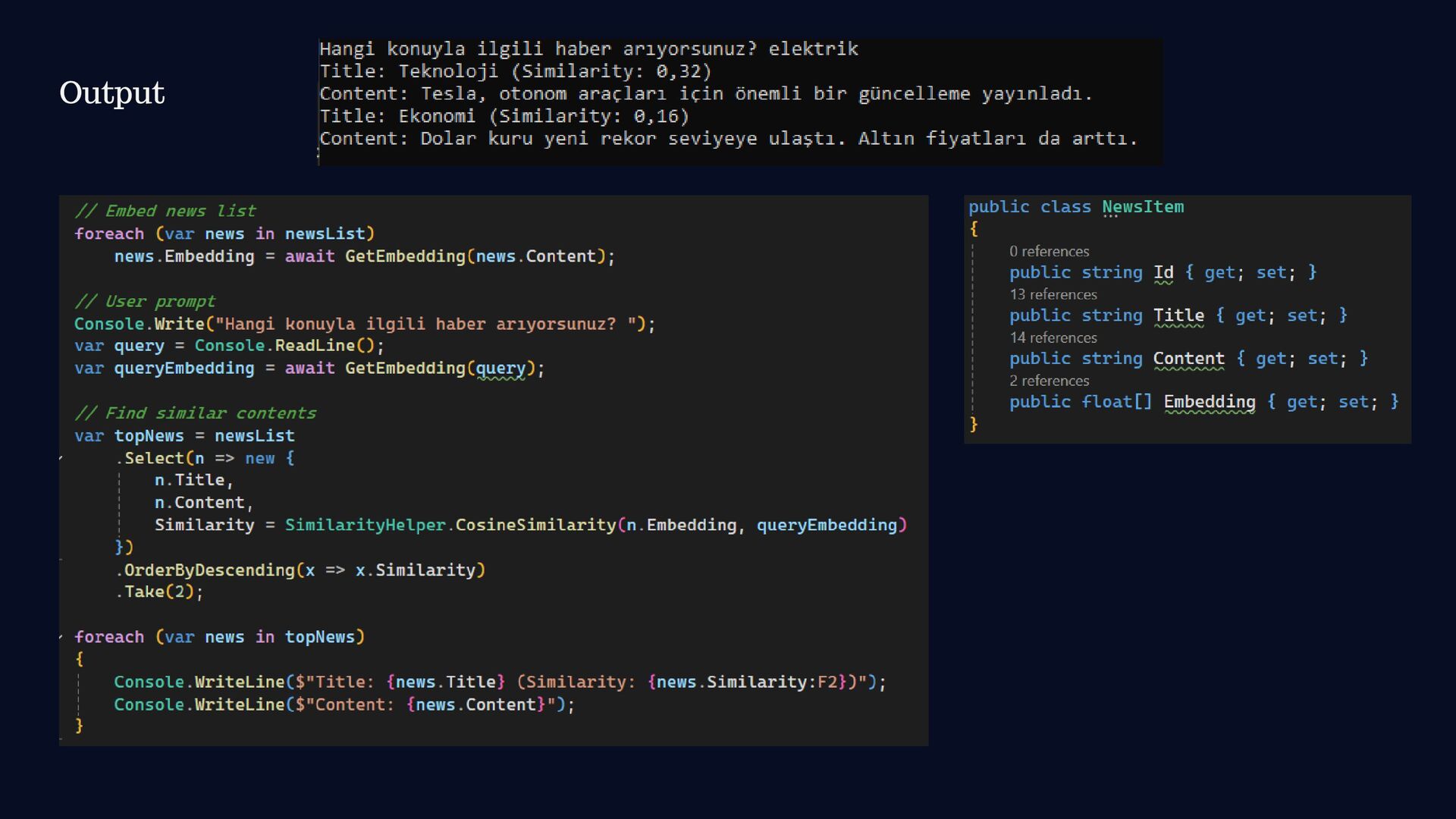Click the underlined query argument in GetEmbedding
Image resolution: width=1456 pixels, height=819 pixels.
[500, 369]
